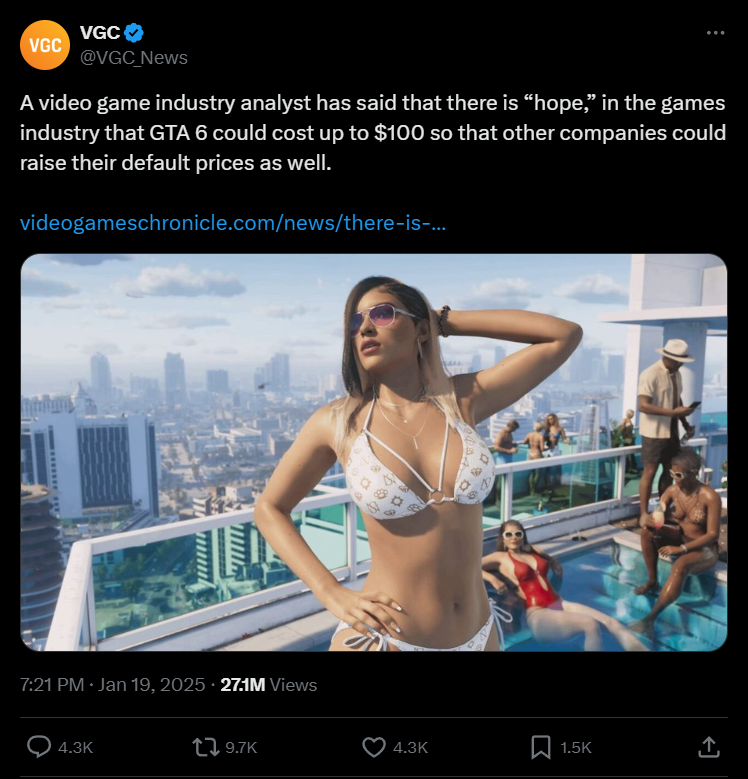This screenshot has height=779, width=748.
Task: Click the tweet text about GTA 6
Action: pos(373,133)
